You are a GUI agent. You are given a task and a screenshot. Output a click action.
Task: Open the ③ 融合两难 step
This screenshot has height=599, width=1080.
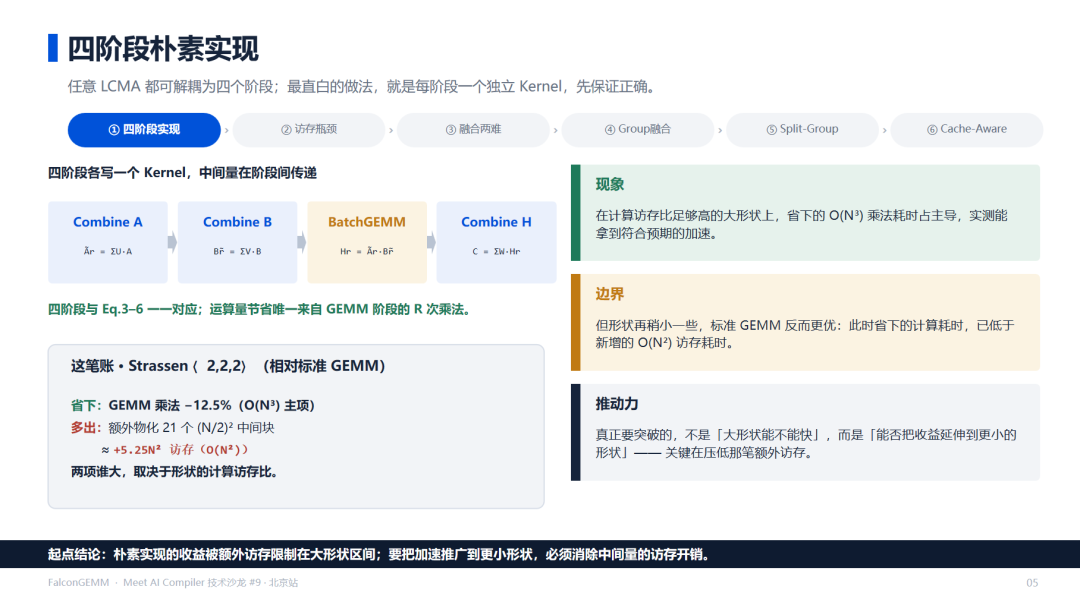tap(473, 129)
